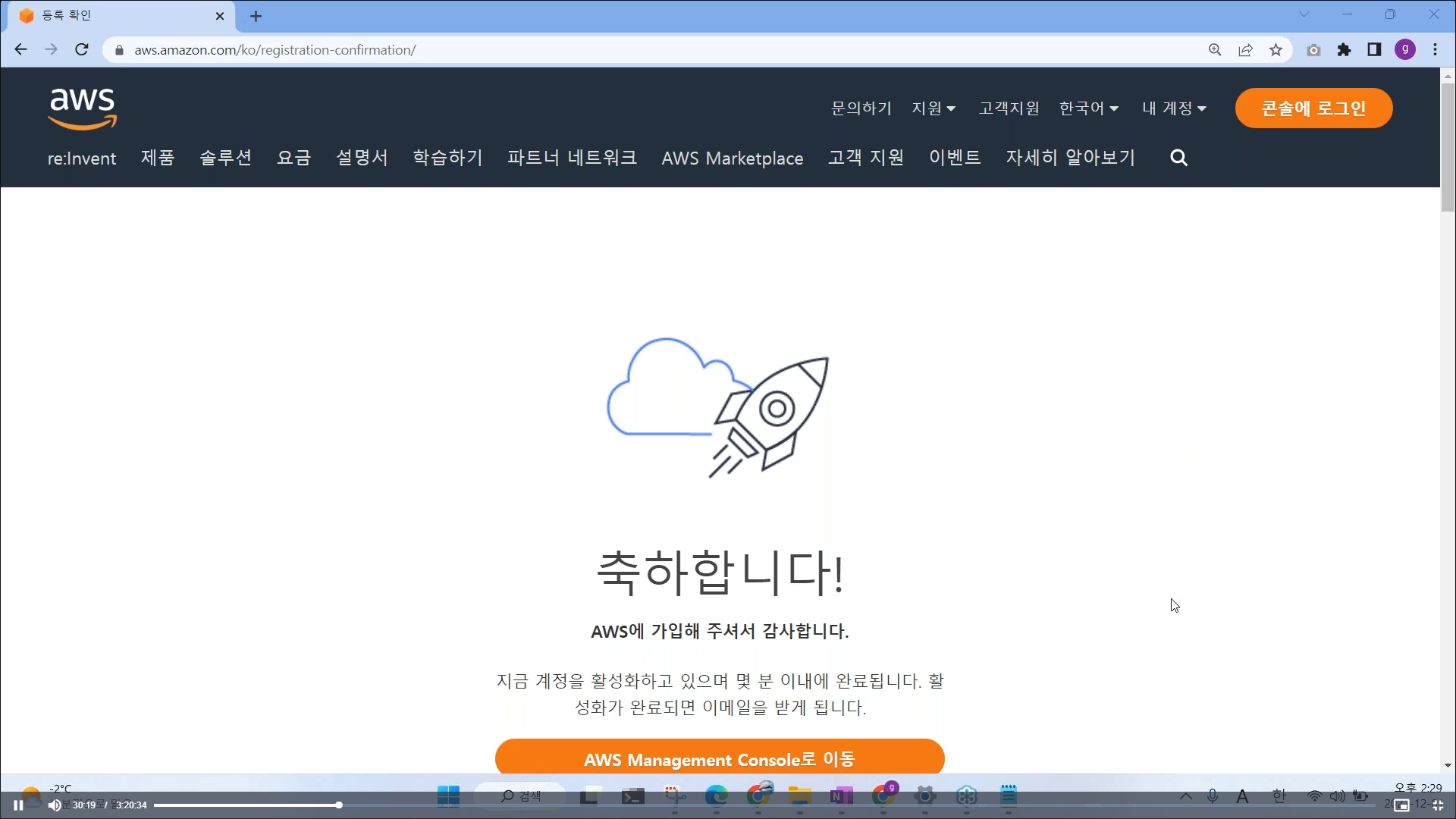The height and width of the screenshot is (819, 1456).
Task: Click the AWS logo in the header
Action: (82, 108)
